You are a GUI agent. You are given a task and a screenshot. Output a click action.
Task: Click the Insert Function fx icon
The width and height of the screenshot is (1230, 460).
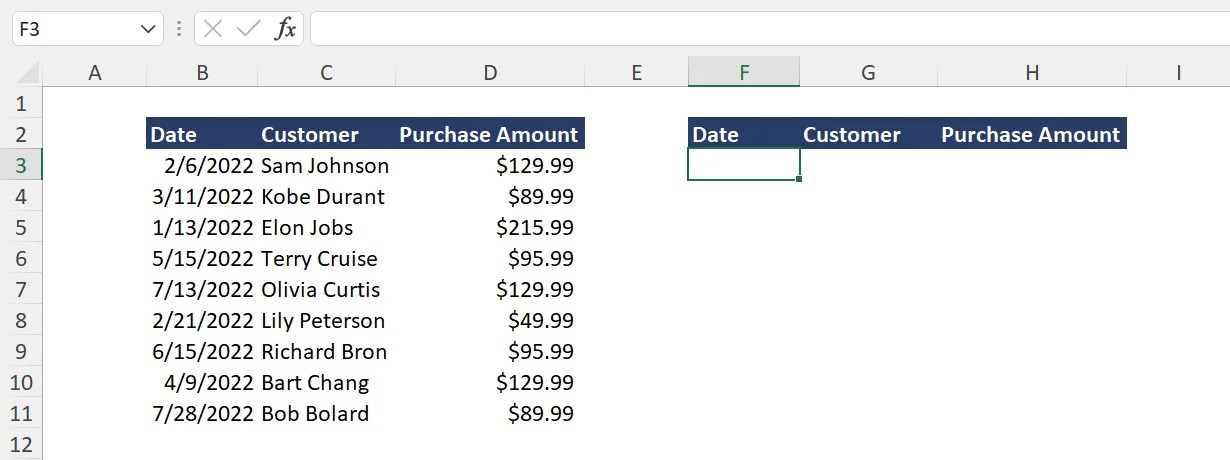(285, 29)
